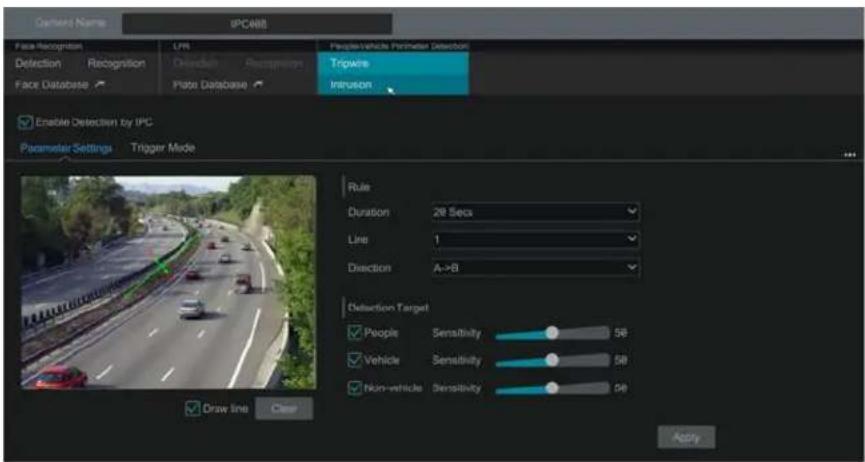Toggle Enable Detection by IPC checkbox
Viewport: 865px width, 462px height.
click(26, 123)
